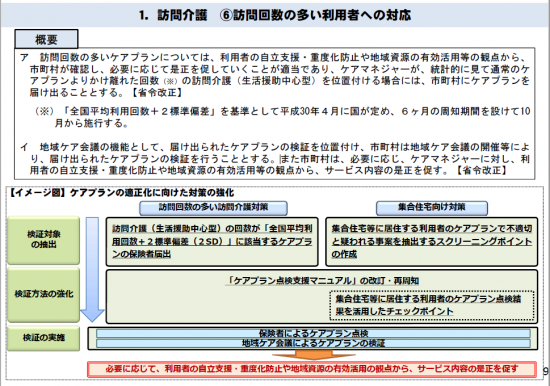This screenshot has width=550, height=386.
Task: Click the slide title '1. 訪問介護 ⑥訪問回数の多い利用者への対応'
Action: pos(275,15)
